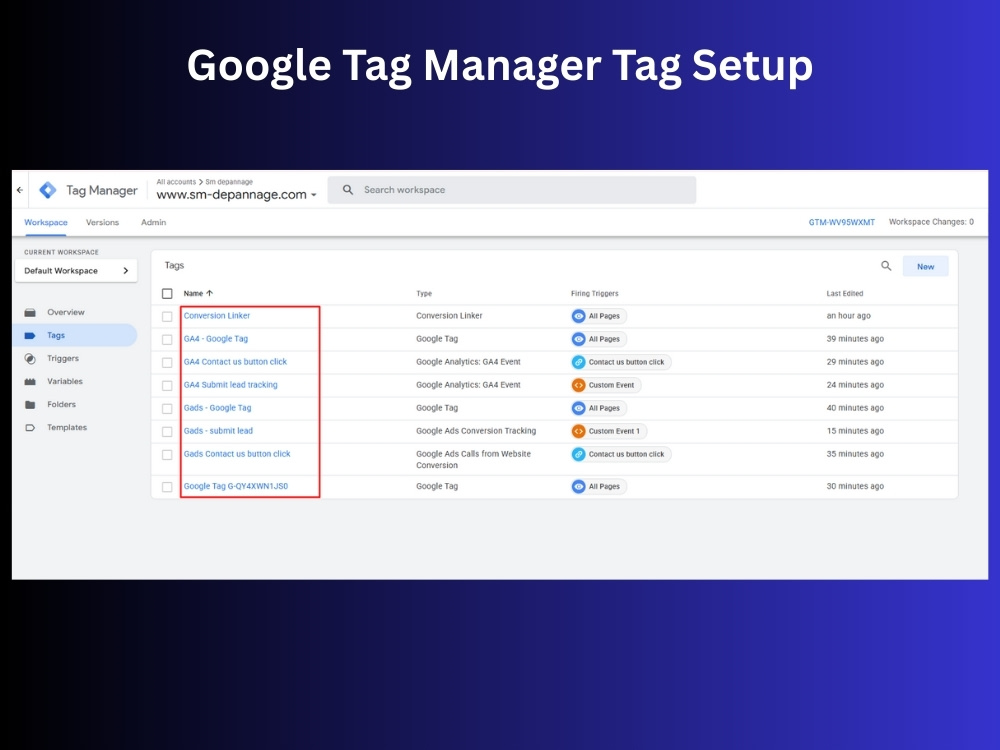The height and width of the screenshot is (750, 1000).
Task: Click the Variables icon in sidebar
Action: tap(30, 381)
